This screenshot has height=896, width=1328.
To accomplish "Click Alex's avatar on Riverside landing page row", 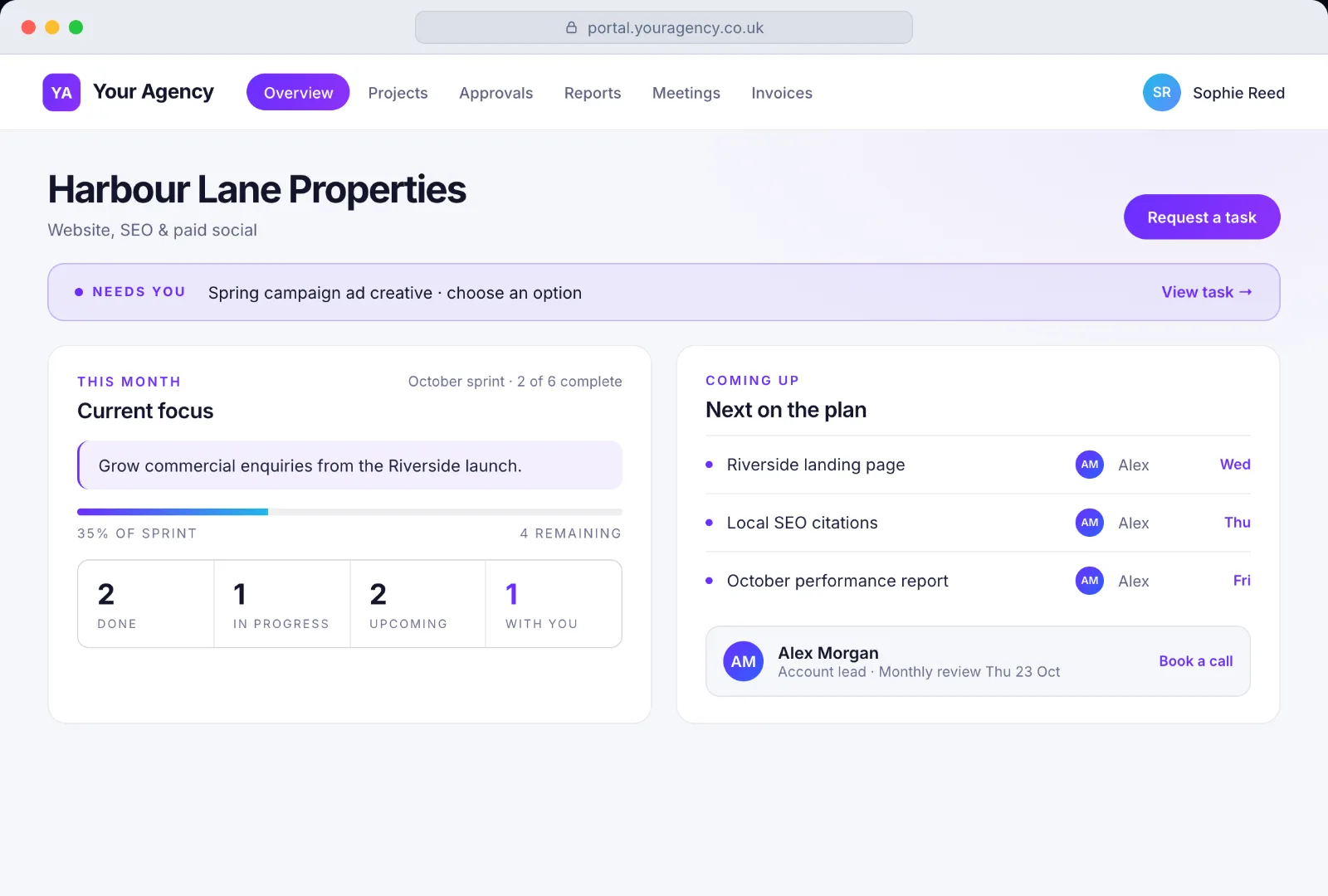I will pyautogui.click(x=1090, y=465).
